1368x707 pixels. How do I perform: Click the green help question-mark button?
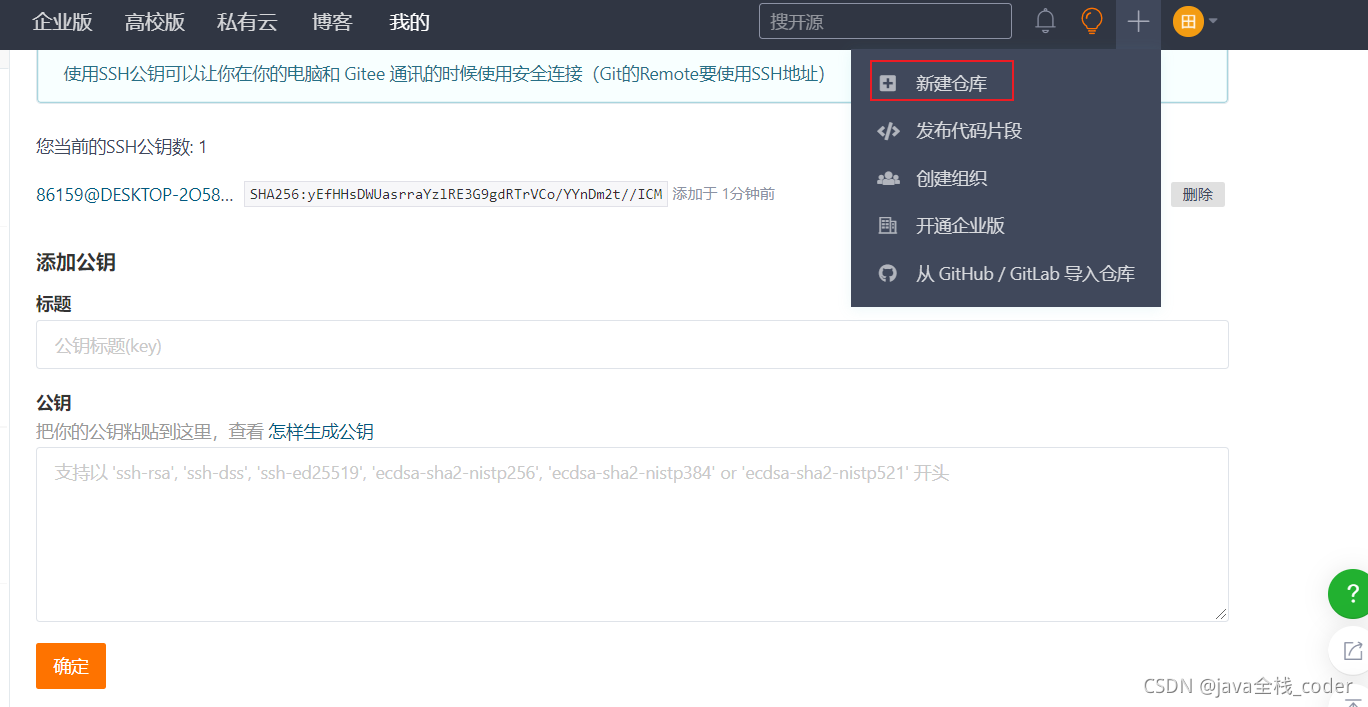click(x=1350, y=594)
